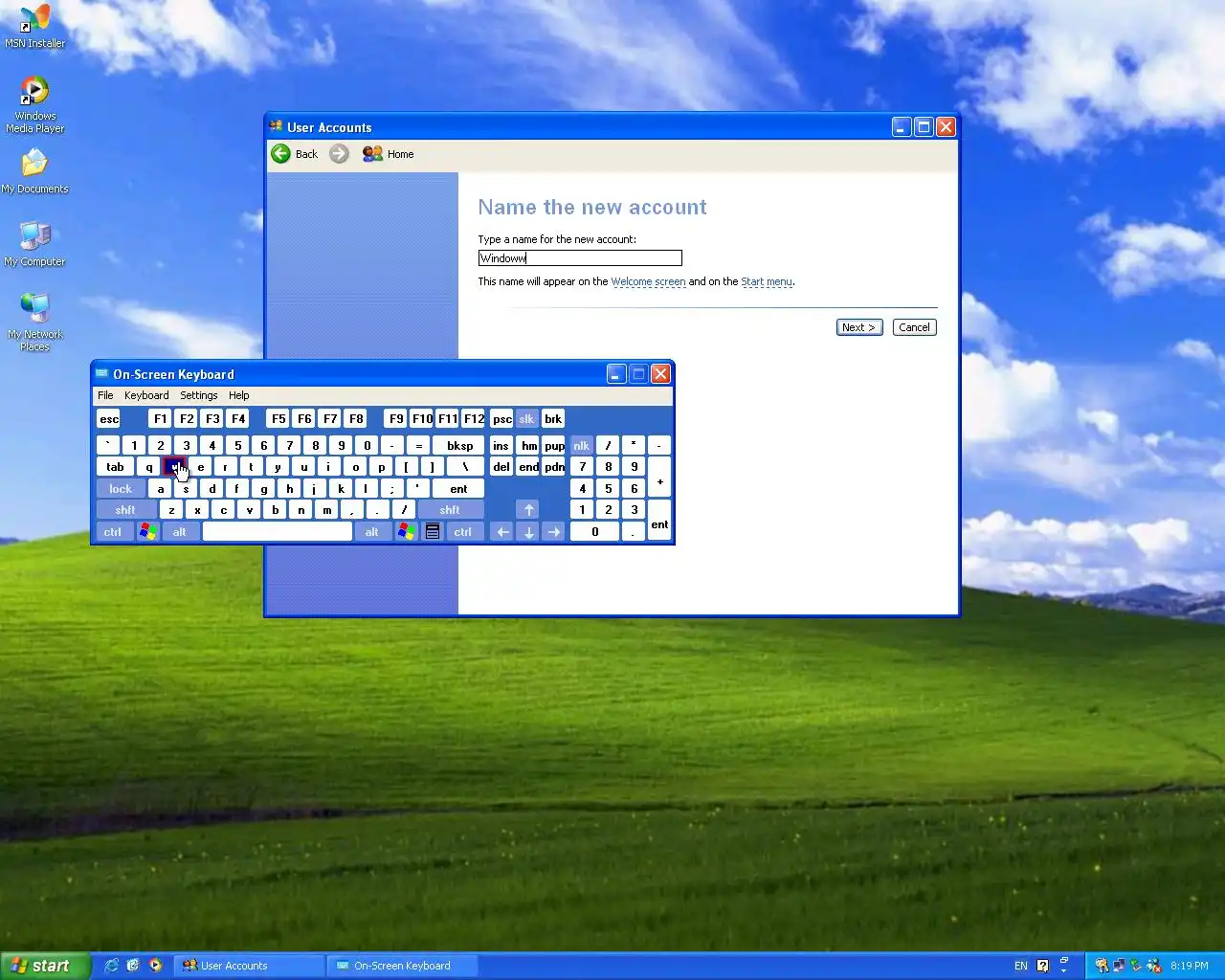Open the Settings menu
The width and height of the screenshot is (1225, 980).
pos(199,395)
